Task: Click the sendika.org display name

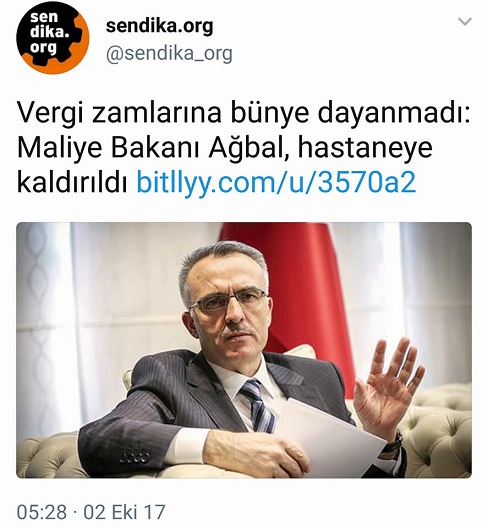Action: pyautogui.click(x=159, y=26)
